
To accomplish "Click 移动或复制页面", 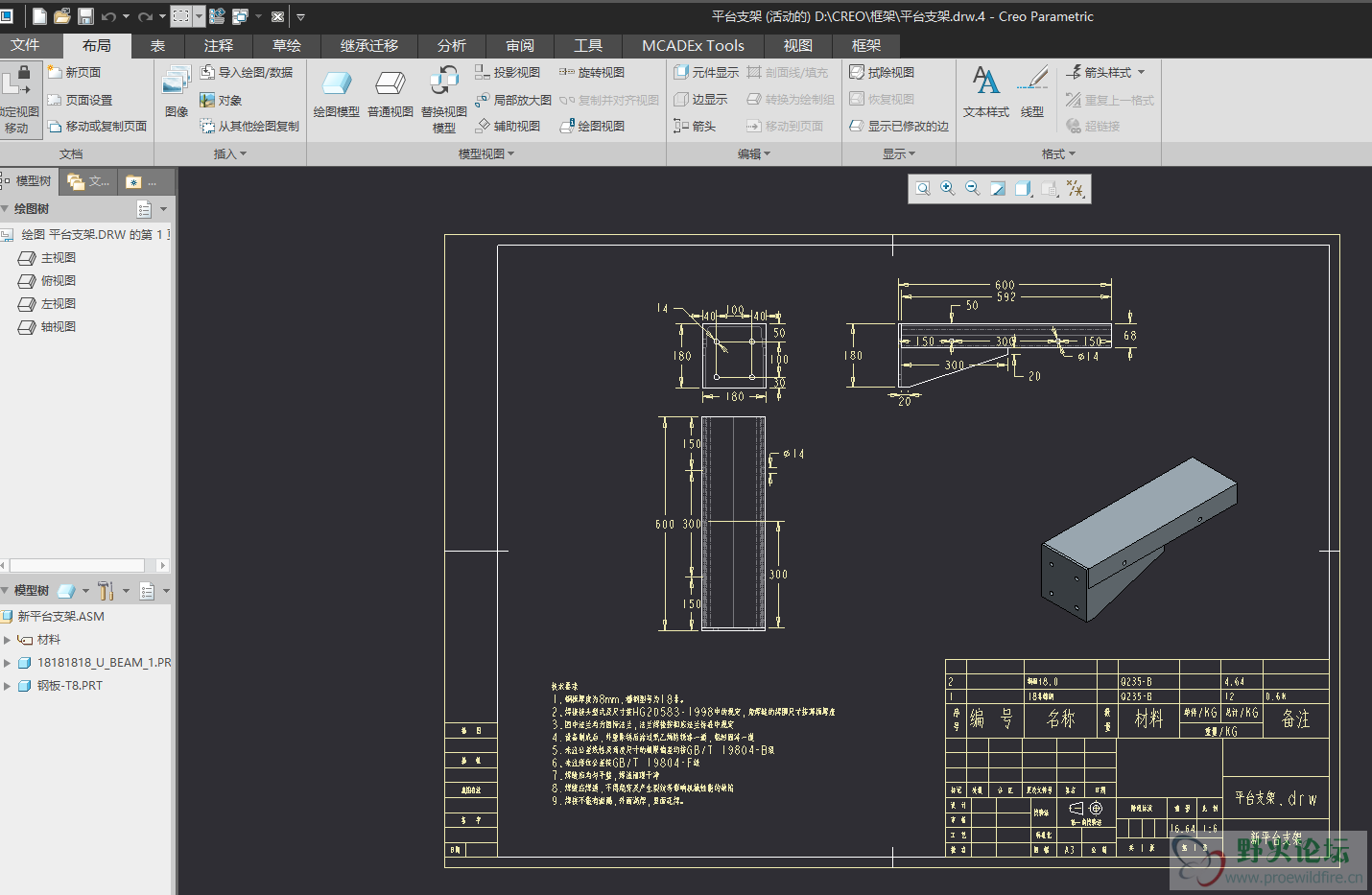I will point(97,126).
